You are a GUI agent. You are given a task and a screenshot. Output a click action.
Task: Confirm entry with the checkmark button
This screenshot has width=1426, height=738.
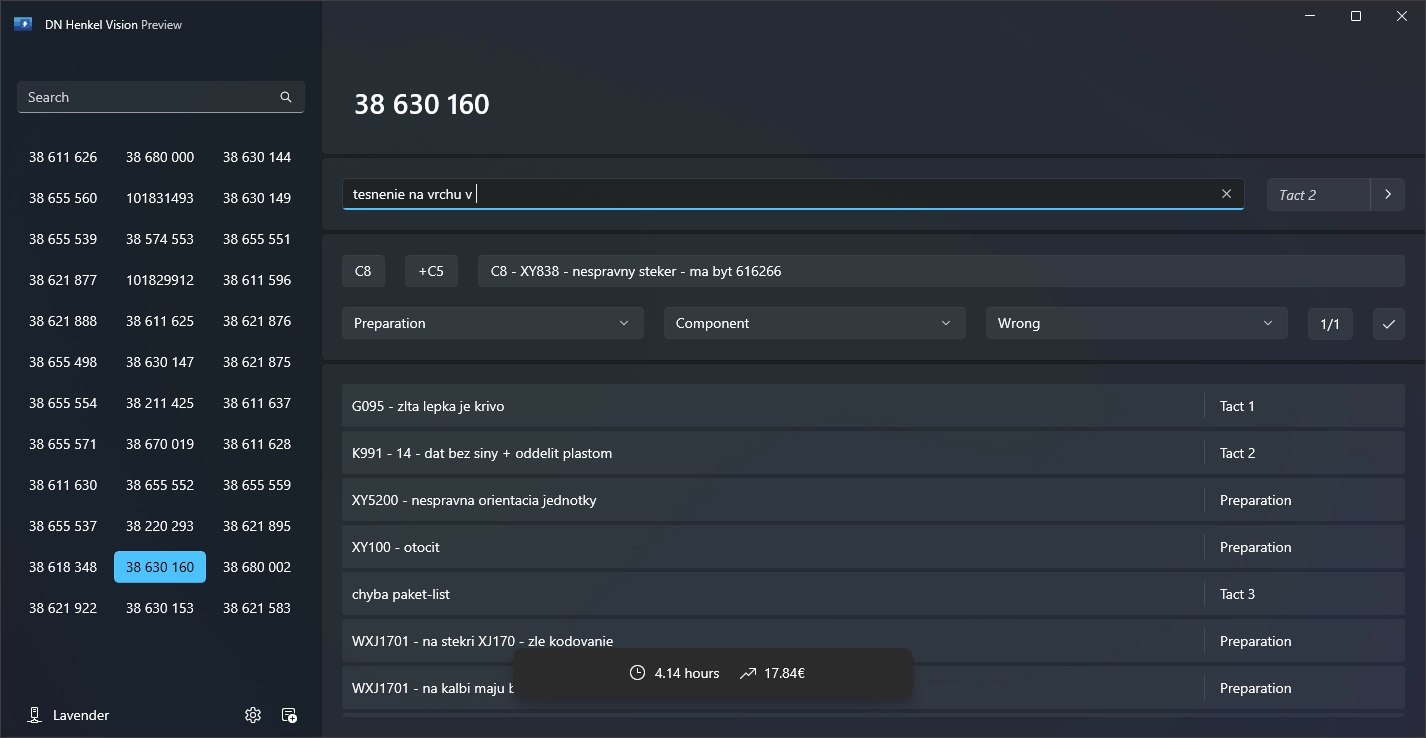pos(1388,324)
